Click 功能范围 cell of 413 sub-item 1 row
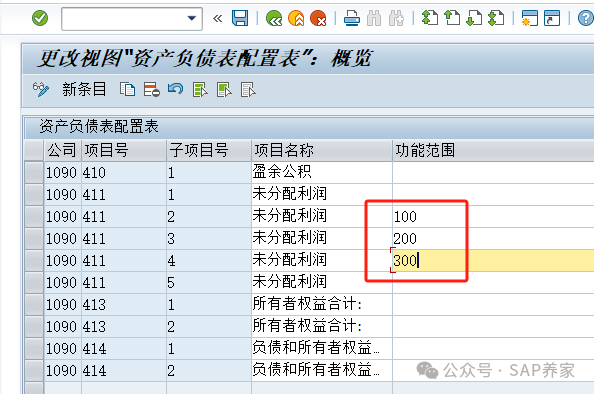Image resolution: width=594 pixels, height=394 pixels. (493, 304)
